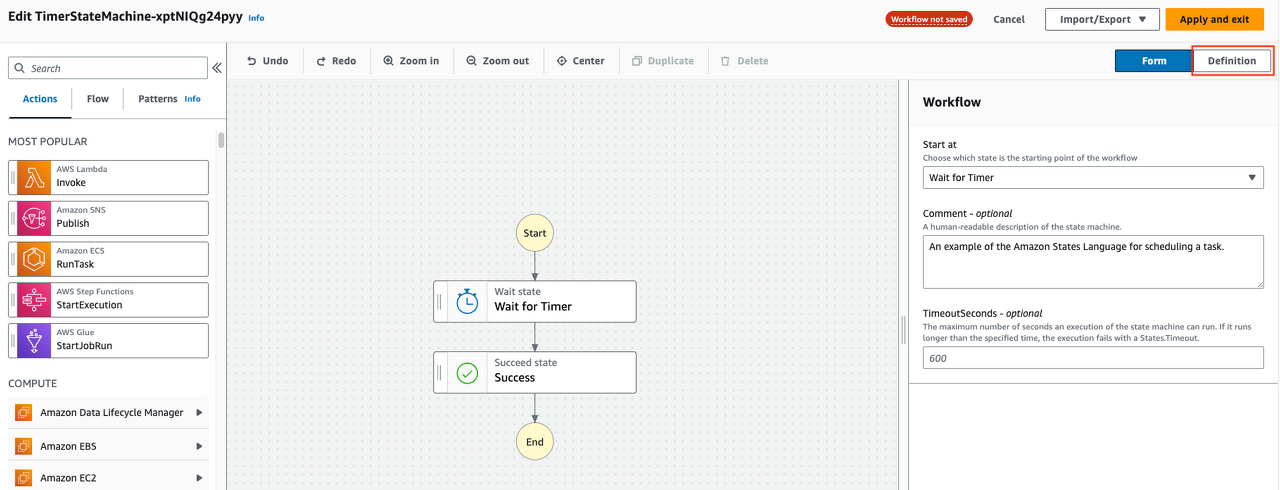The image size is (1280, 490).
Task: Click the Workflow panel heading
Action: click(x=952, y=102)
